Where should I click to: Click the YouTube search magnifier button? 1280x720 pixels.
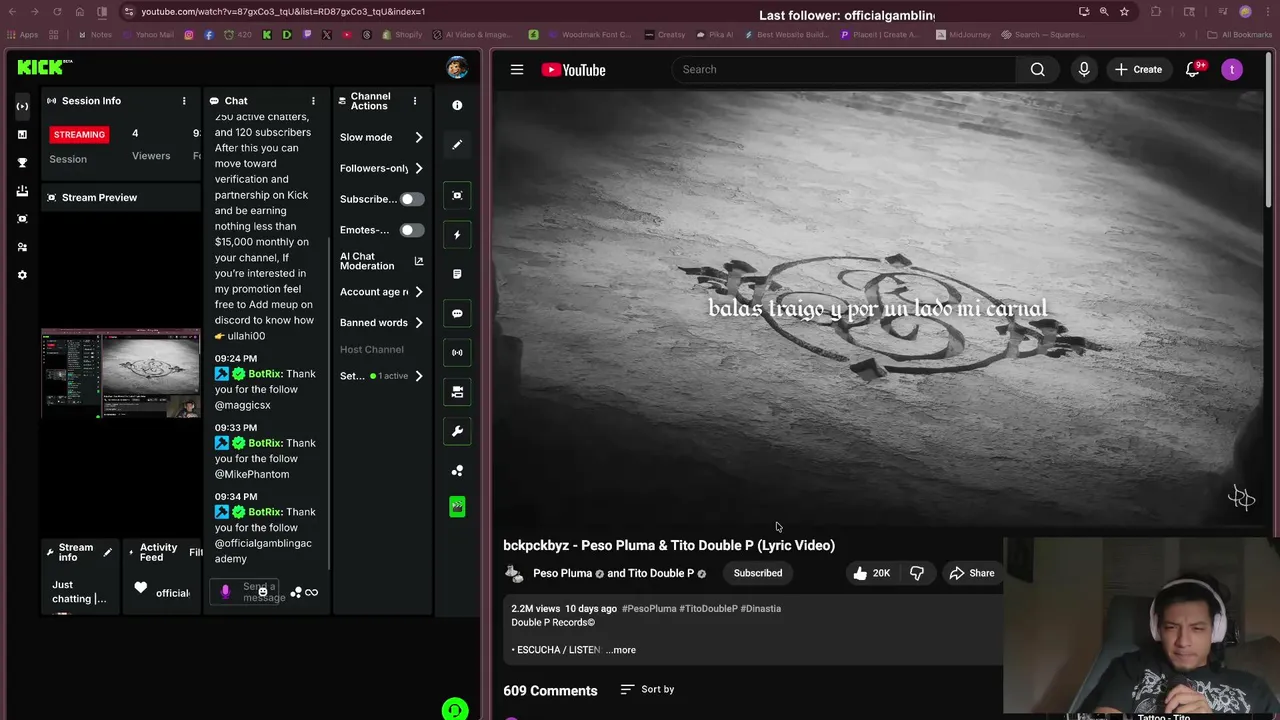point(1038,70)
